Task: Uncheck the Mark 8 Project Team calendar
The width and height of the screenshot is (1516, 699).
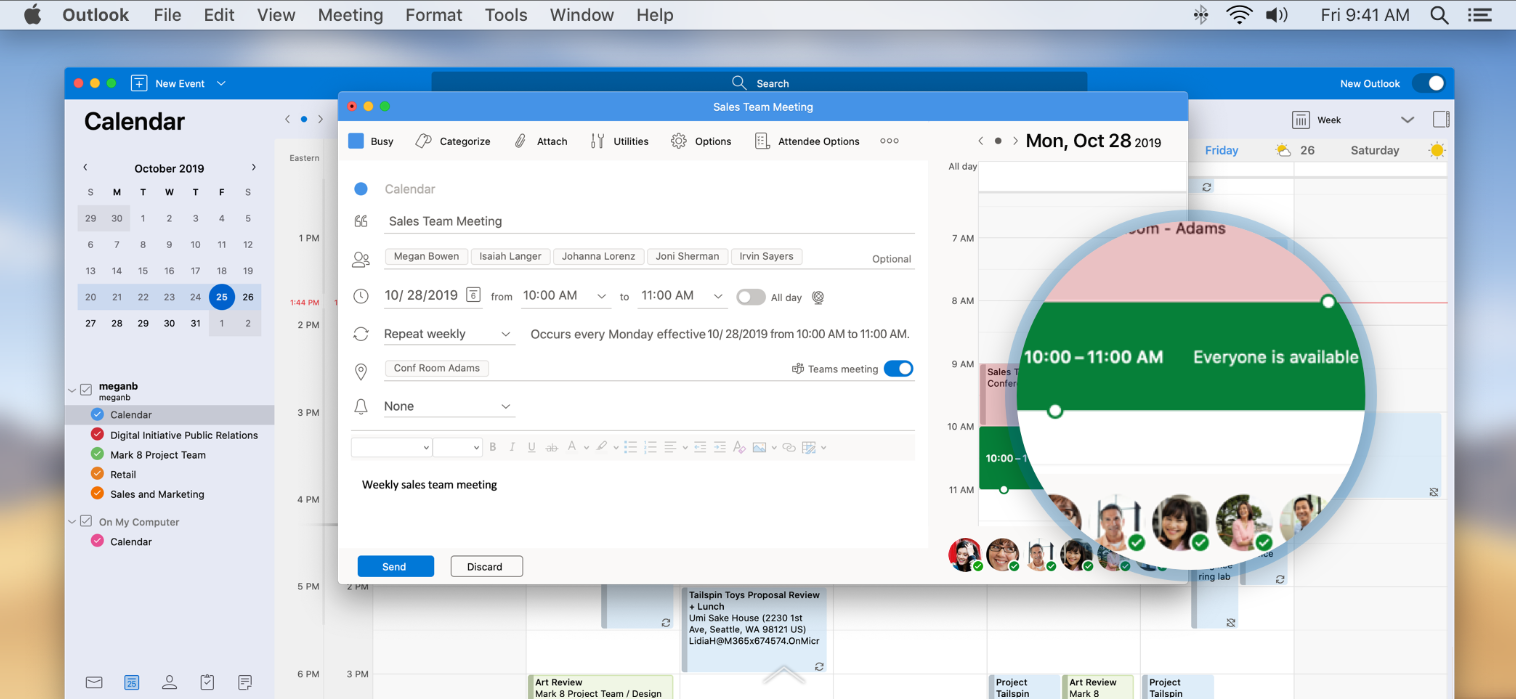Action: coord(97,455)
